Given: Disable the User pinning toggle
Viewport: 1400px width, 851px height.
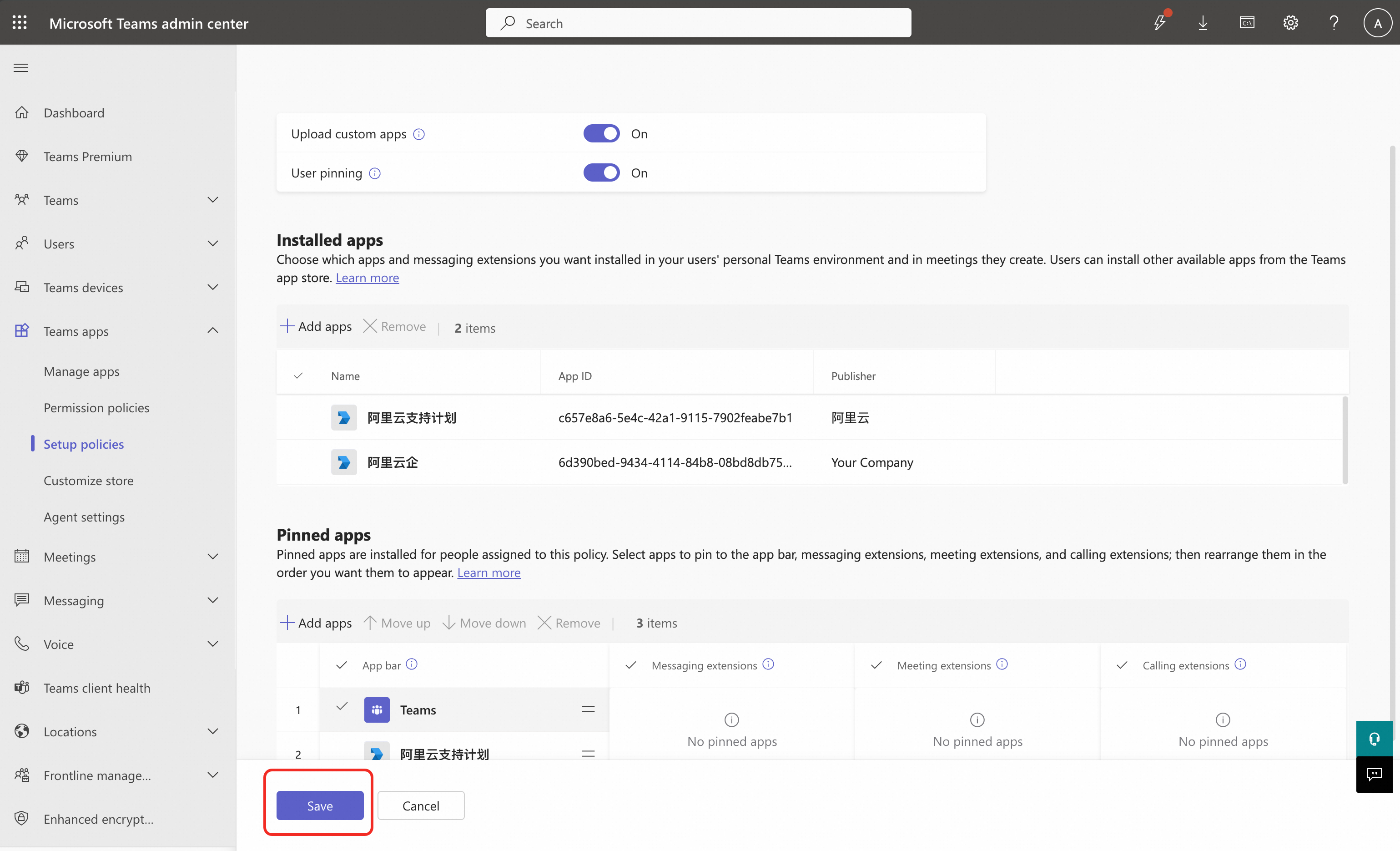Looking at the screenshot, I should click(x=601, y=173).
